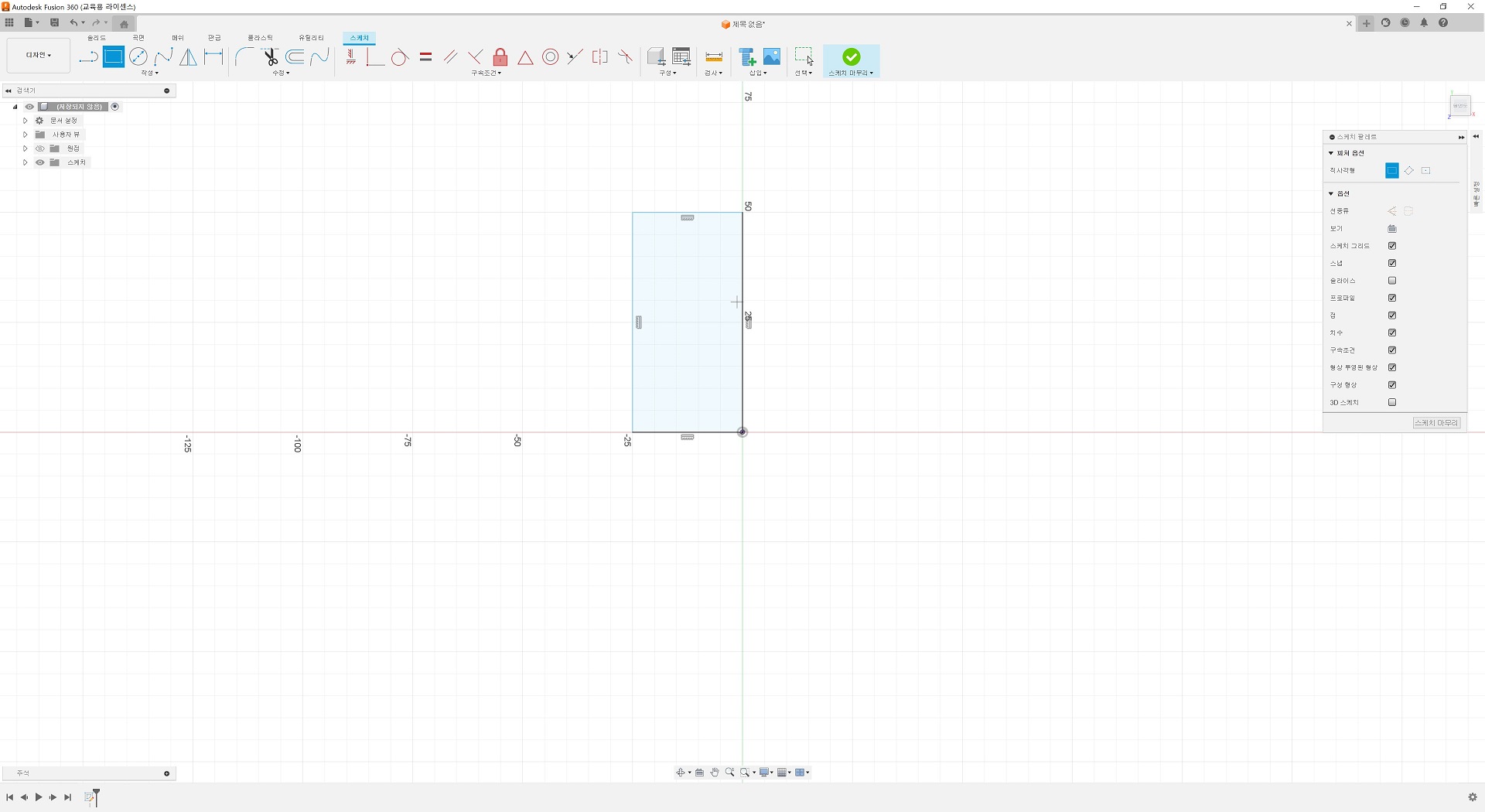The image size is (1485, 812).
Task: Open the data panel grid icon
Action: click(x=9, y=22)
